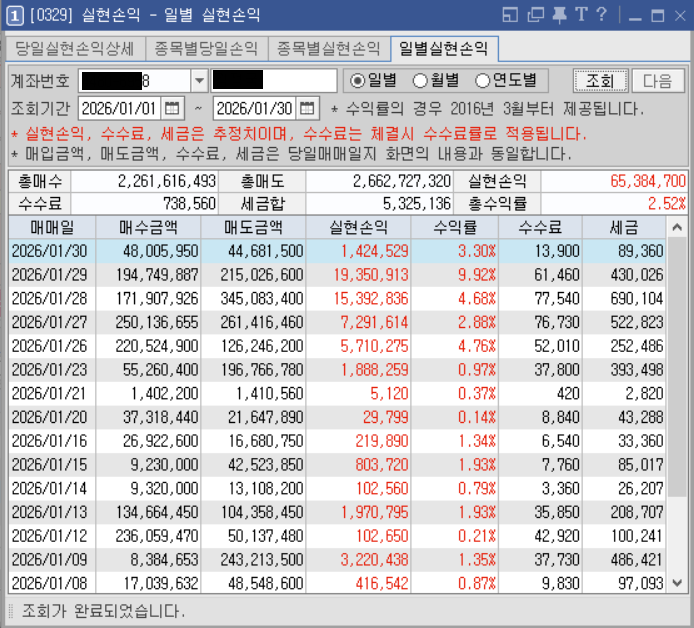Click tax sum value 5,325,136
The height and width of the screenshot is (628, 694).
click(x=417, y=204)
